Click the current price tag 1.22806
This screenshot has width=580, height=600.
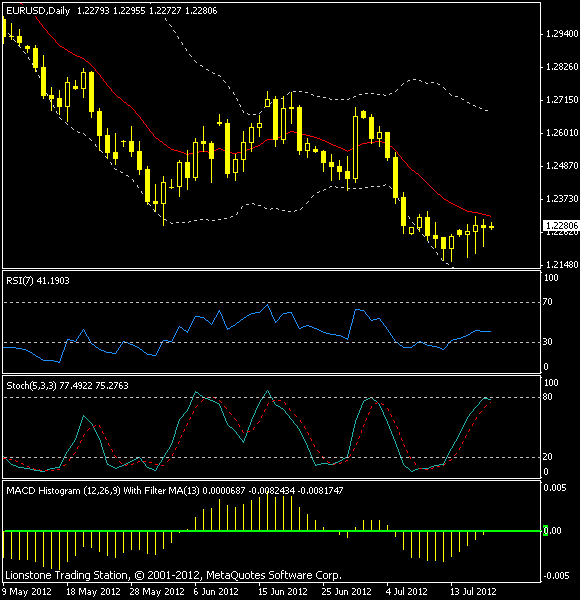[562, 225]
